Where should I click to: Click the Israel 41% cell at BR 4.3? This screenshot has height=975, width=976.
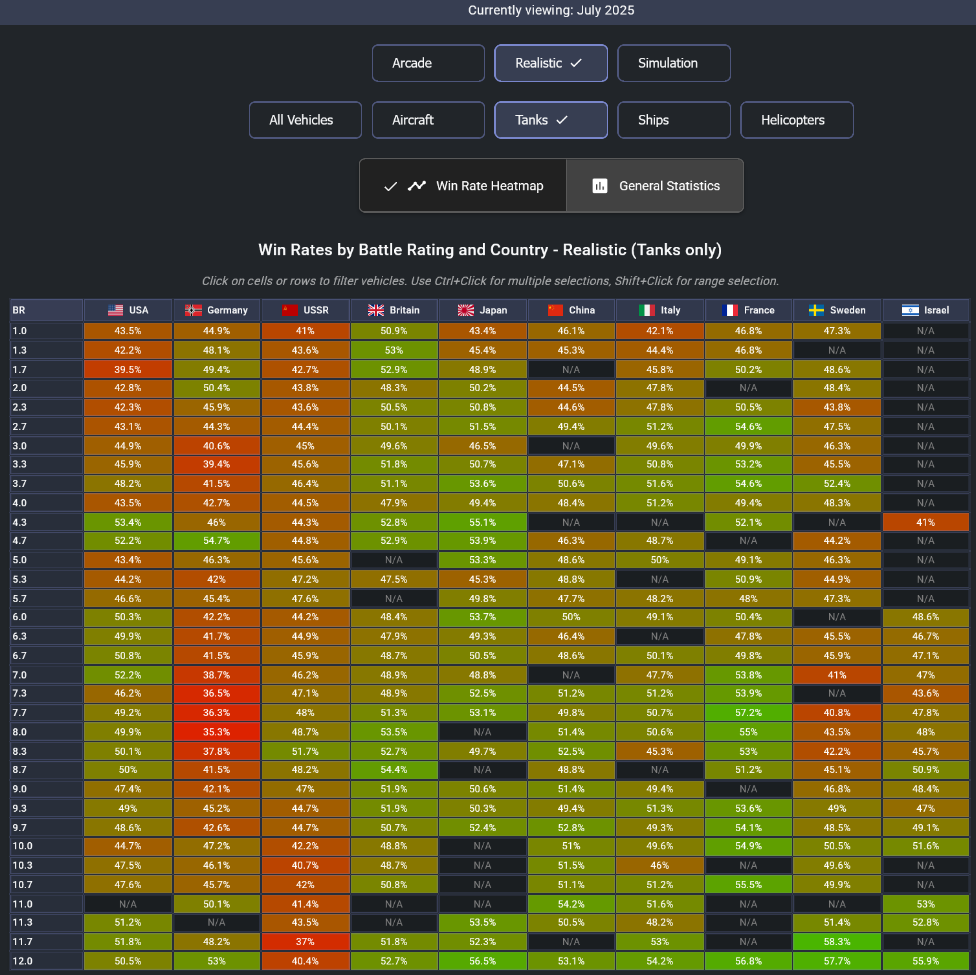926,522
